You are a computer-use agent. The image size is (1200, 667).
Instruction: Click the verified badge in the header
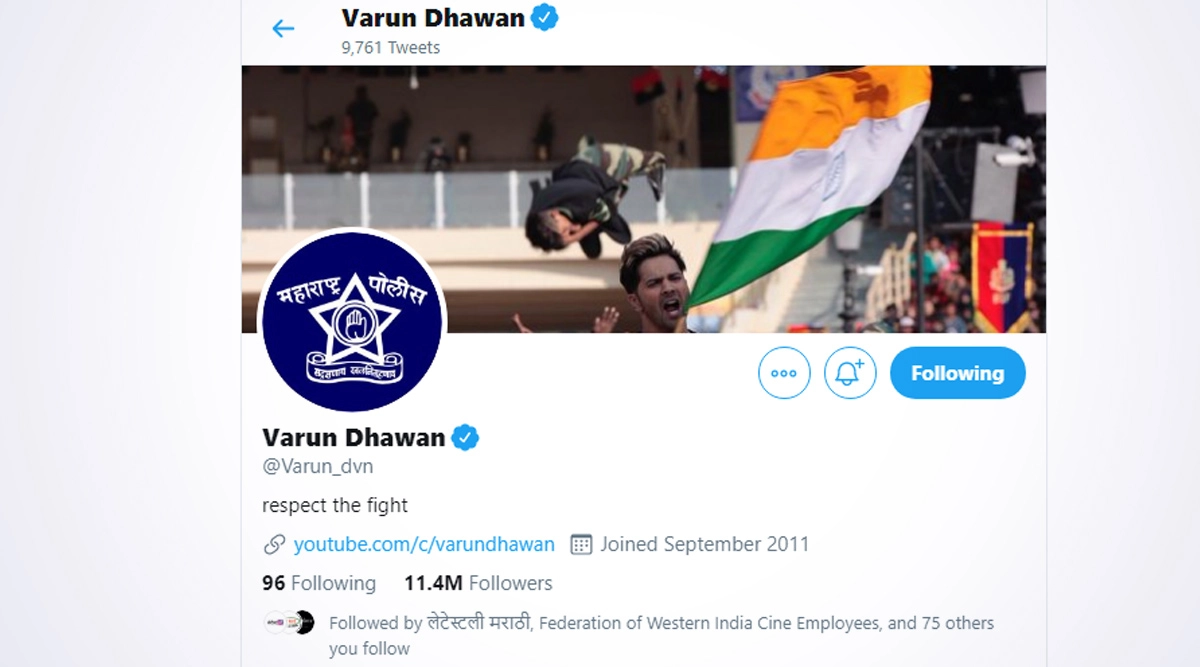click(544, 17)
